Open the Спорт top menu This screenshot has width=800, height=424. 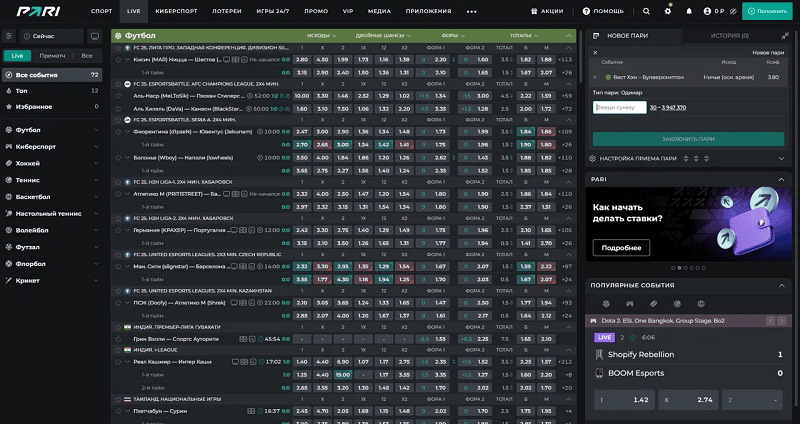click(102, 11)
